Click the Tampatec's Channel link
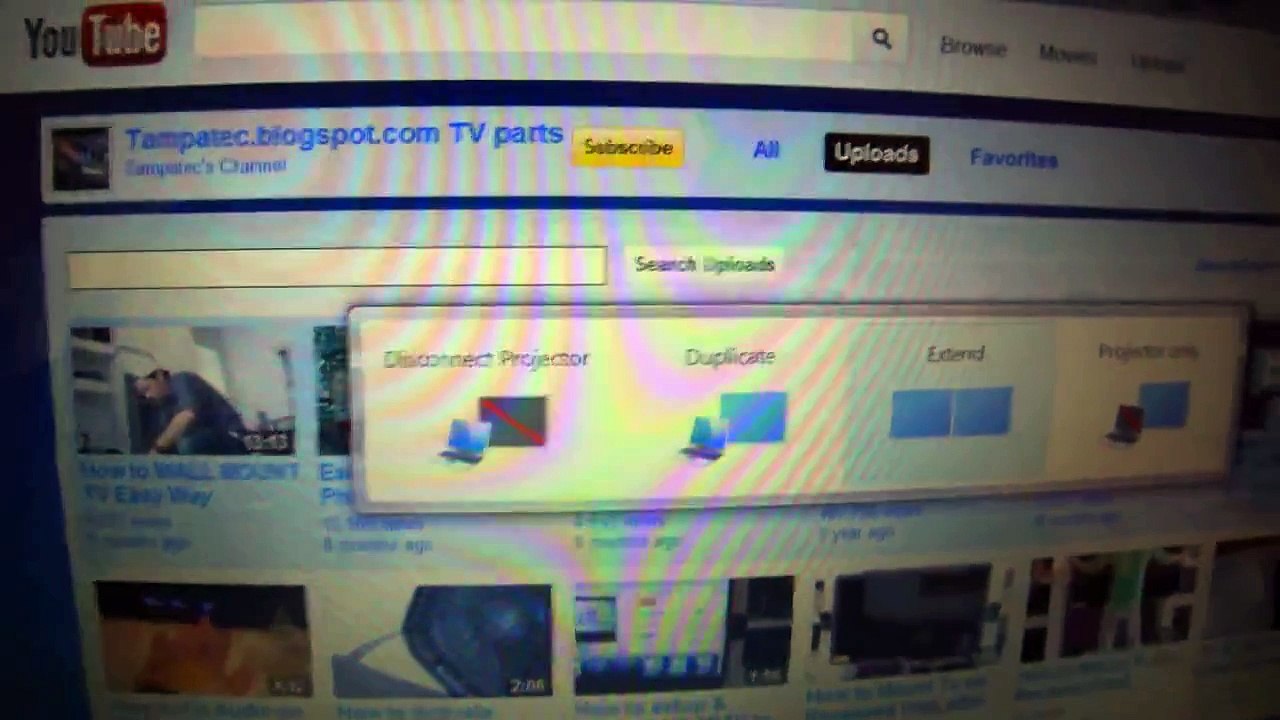The height and width of the screenshot is (720, 1280). (206, 167)
